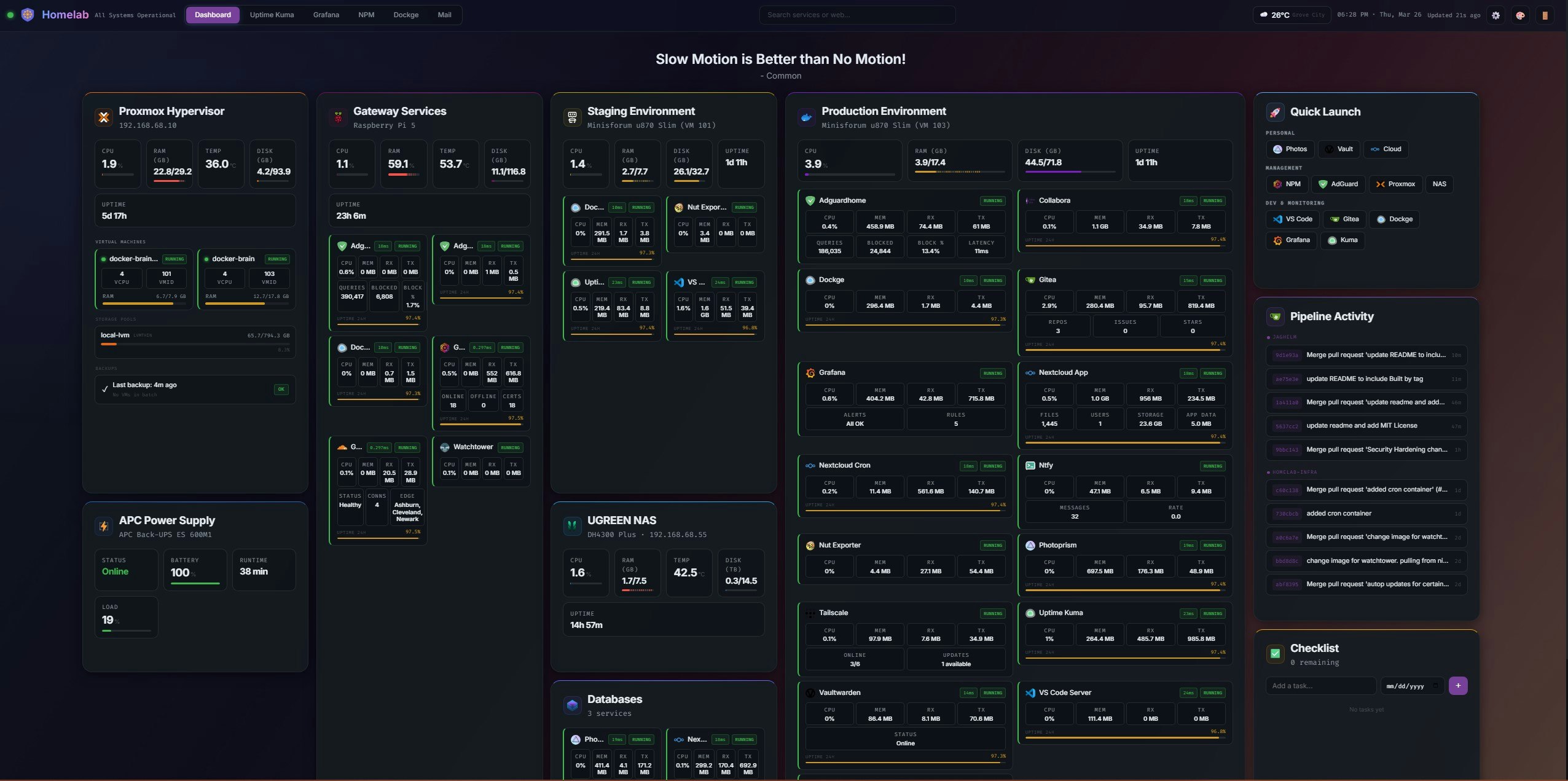The image size is (1568, 781).
Task: Click the Photoprism icon in Production
Action: point(1030,545)
